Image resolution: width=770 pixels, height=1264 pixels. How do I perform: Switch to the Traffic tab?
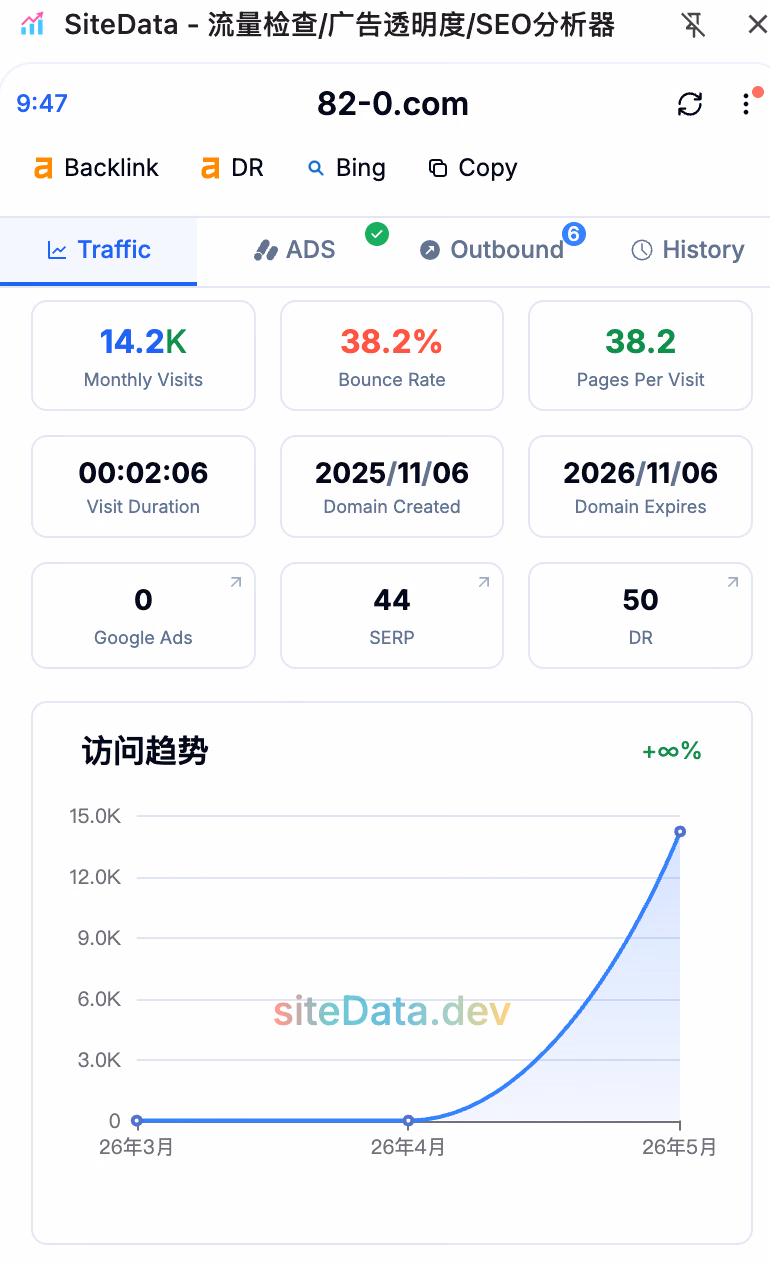coord(98,250)
